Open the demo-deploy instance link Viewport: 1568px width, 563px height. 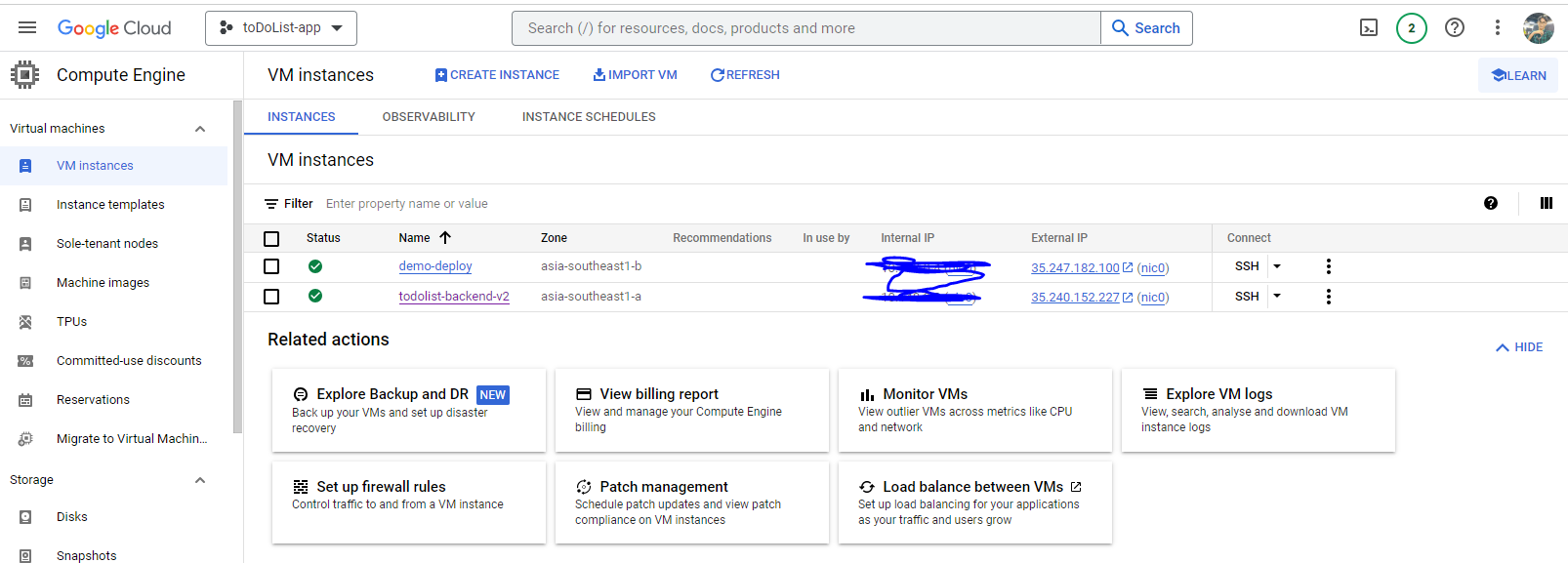(x=435, y=266)
